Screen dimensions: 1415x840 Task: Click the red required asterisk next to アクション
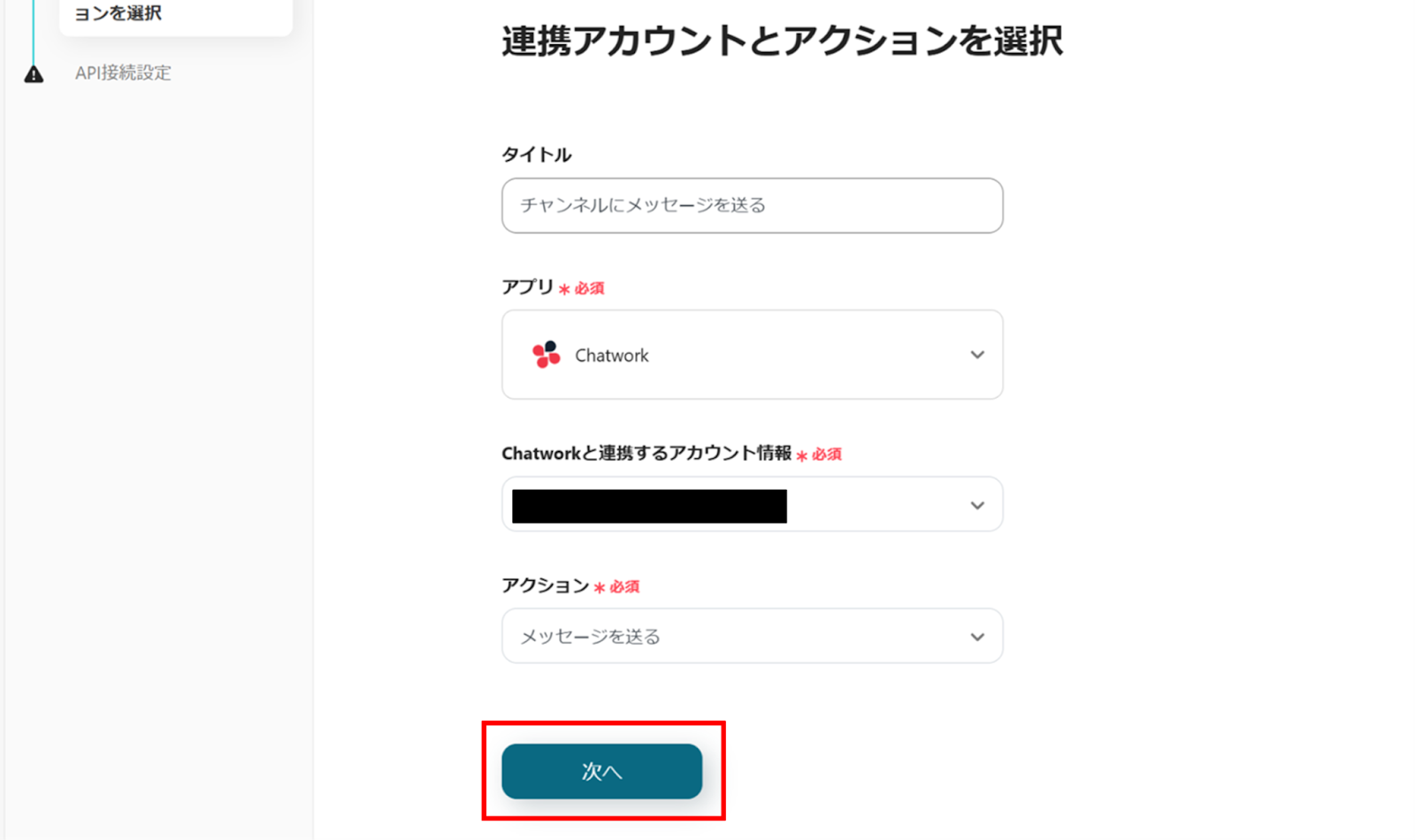pyautogui.click(x=599, y=587)
